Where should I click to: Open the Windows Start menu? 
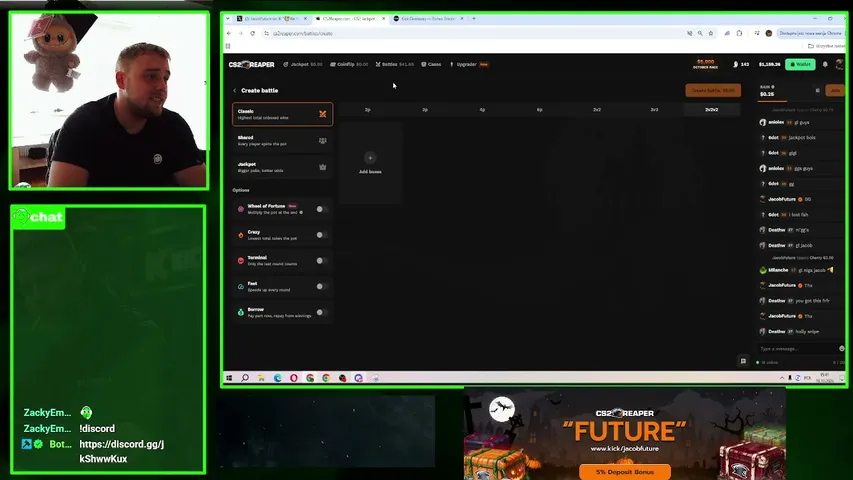(229, 378)
